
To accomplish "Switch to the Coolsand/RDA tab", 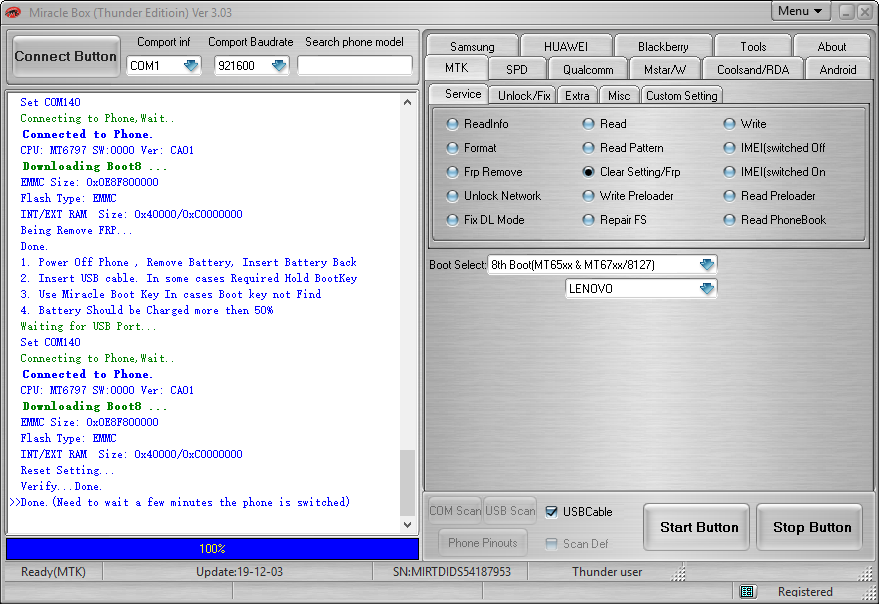I will (753, 70).
